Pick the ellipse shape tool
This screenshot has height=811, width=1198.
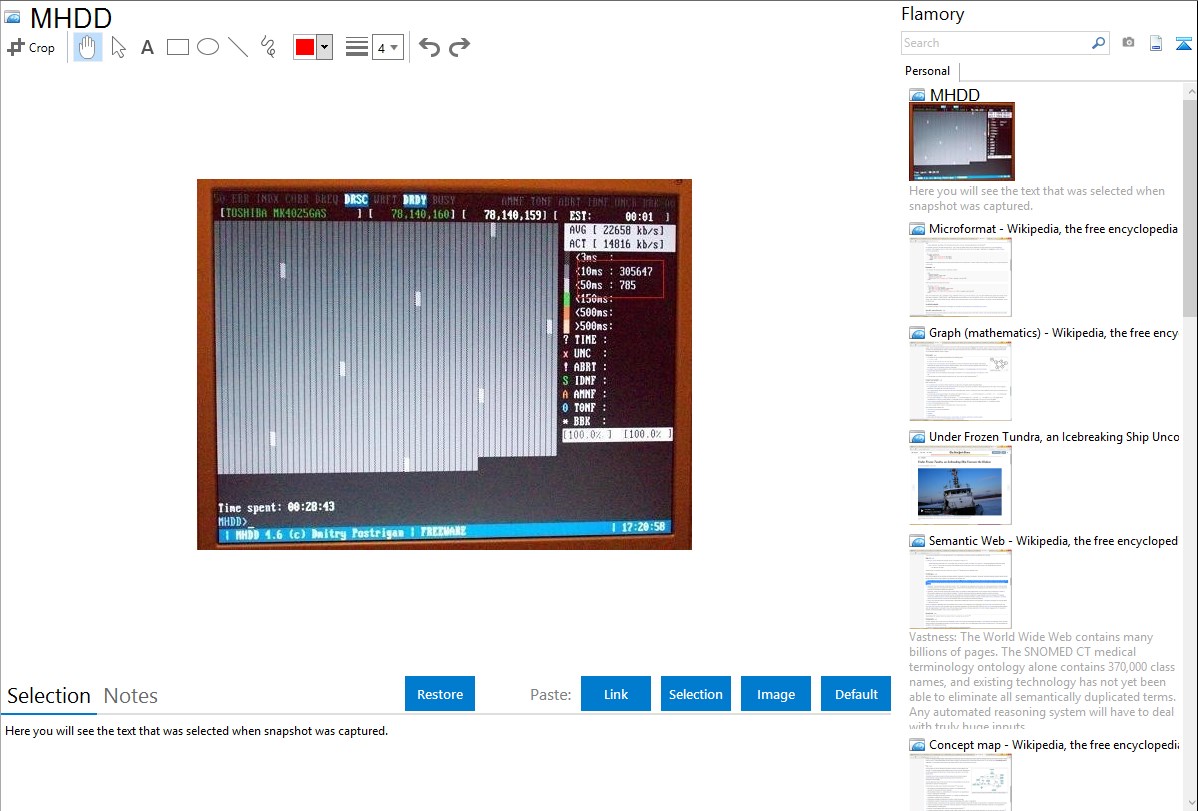(208, 47)
